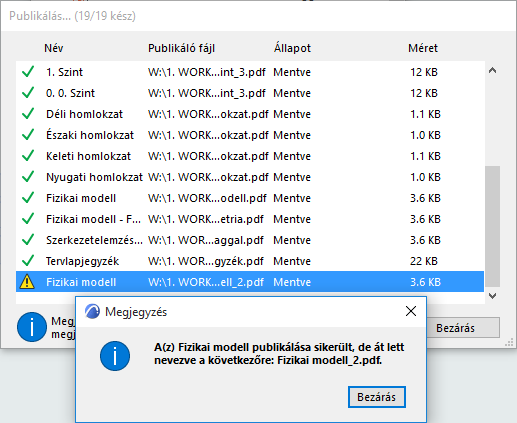
Task: Click the checkmark icon of Nyugati homlokzat
Action: [x=28, y=177]
